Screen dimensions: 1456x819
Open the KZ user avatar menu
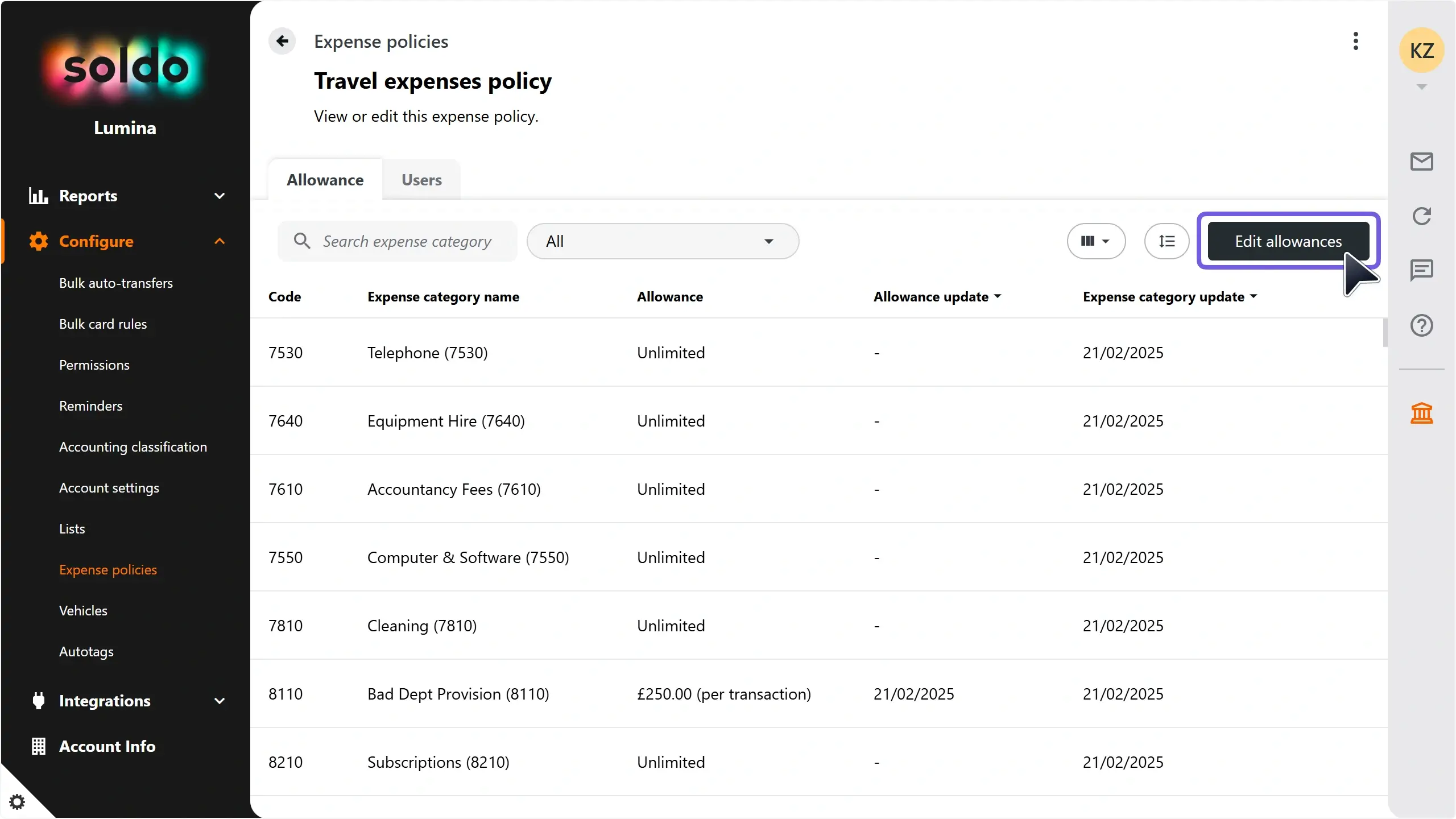[1422, 51]
